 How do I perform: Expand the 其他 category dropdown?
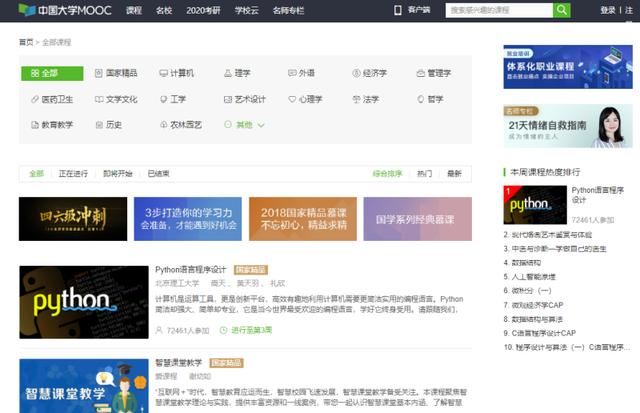244,125
